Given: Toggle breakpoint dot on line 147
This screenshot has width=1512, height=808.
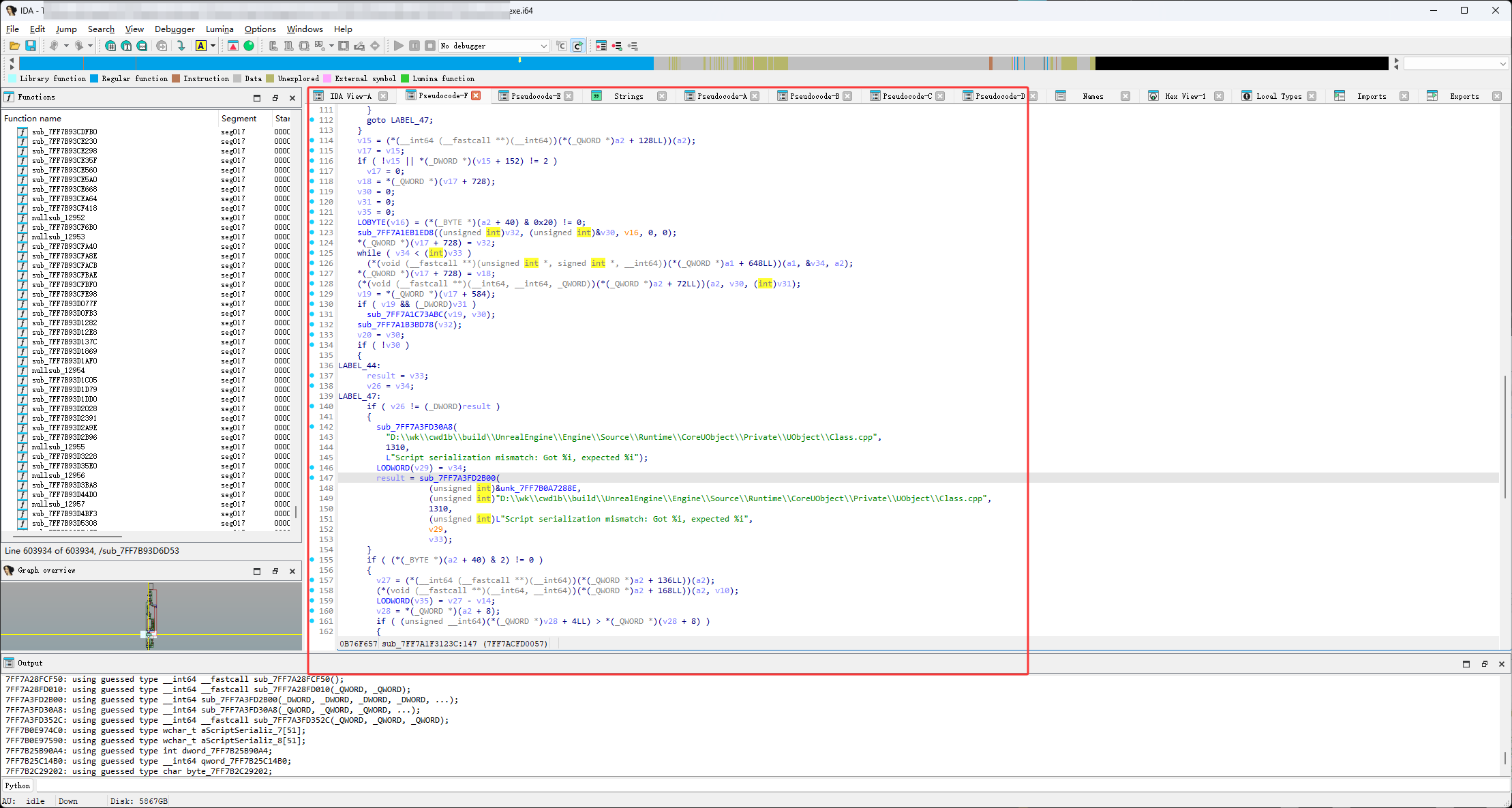Looking at the screenshot, I should coord(313,478).
